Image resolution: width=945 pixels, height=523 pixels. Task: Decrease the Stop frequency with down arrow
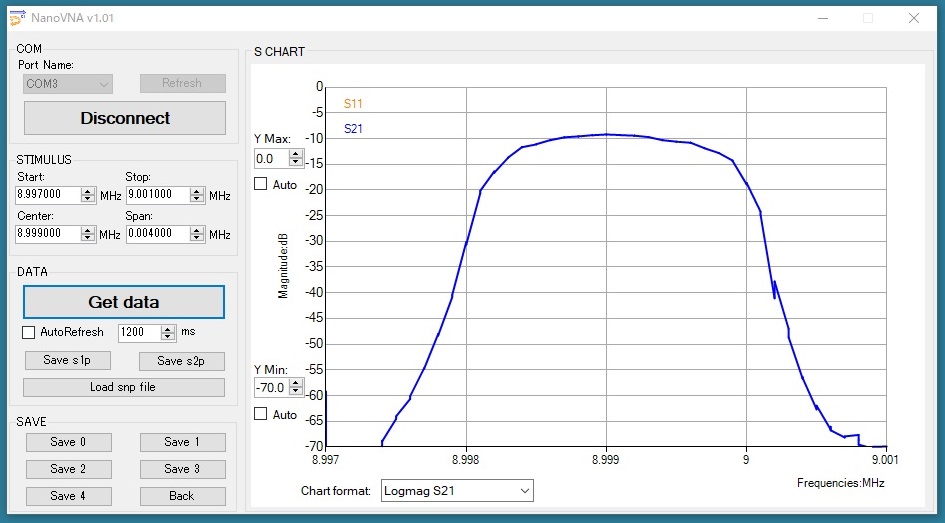197,199
